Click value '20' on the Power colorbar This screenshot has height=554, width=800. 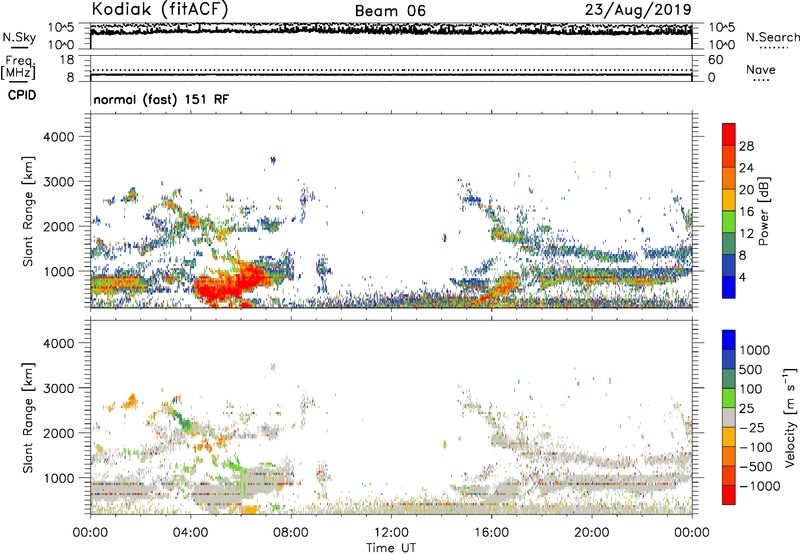[746, 190]
